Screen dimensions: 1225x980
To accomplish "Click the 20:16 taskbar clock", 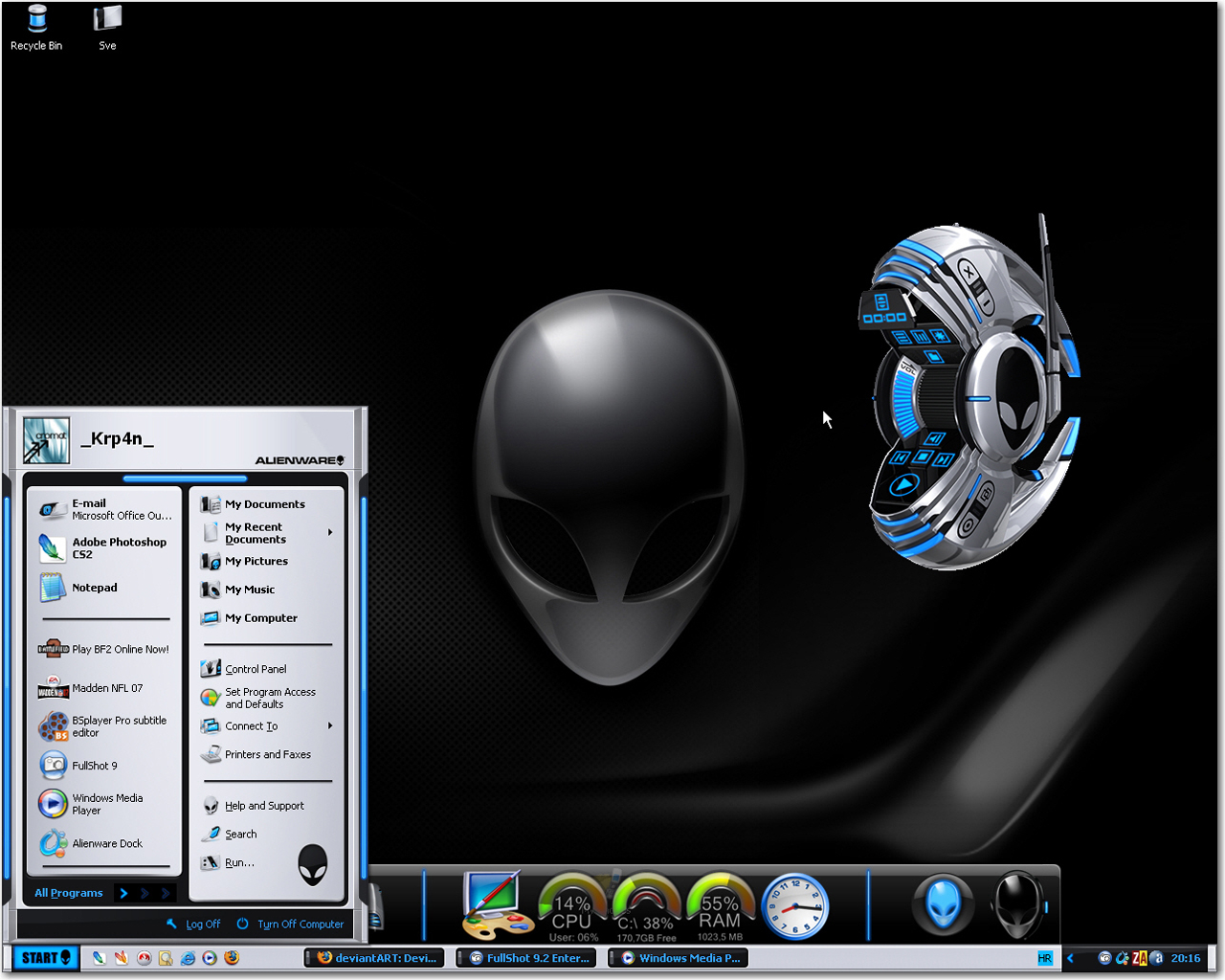I will coord(1185,958).
